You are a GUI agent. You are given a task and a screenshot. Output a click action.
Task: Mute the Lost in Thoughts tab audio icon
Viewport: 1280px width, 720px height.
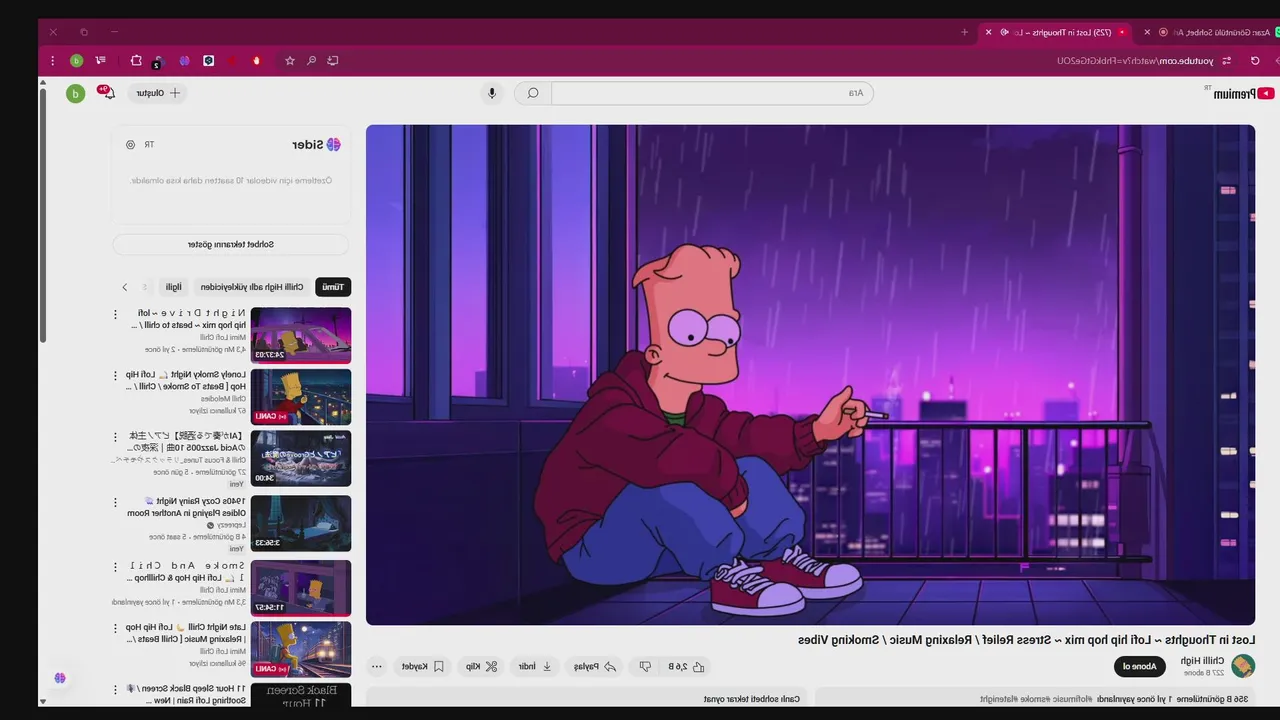[x=1004, y=32]
